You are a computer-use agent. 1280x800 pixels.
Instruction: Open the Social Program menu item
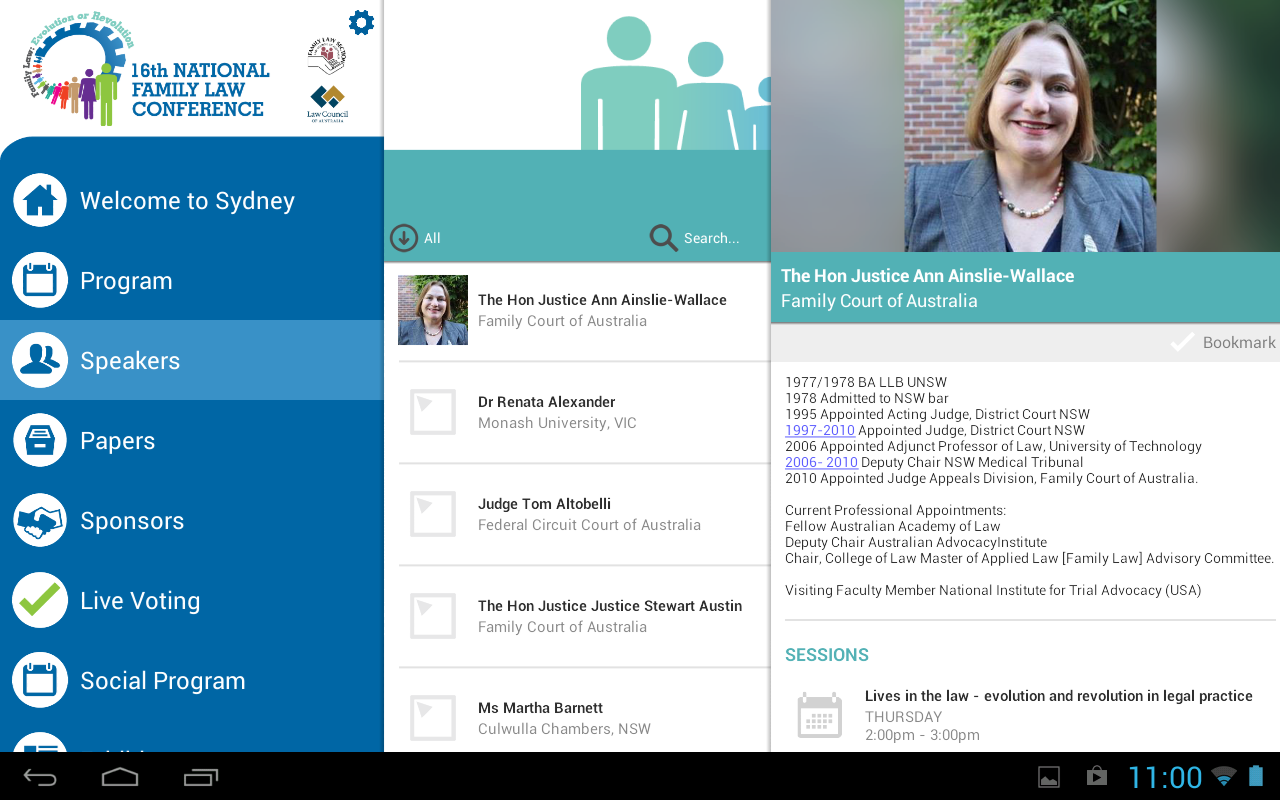click(192, 680)
